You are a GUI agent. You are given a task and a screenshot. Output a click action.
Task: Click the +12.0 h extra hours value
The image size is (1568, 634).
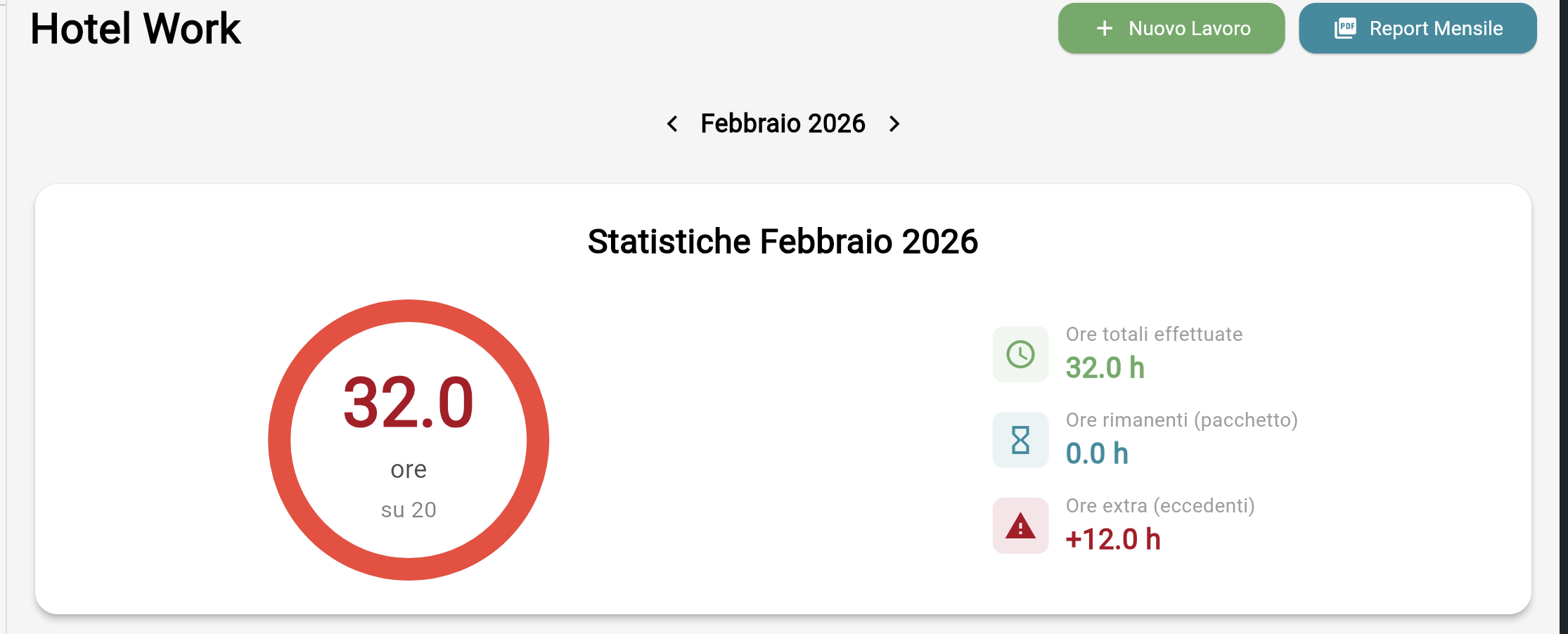1112,539
